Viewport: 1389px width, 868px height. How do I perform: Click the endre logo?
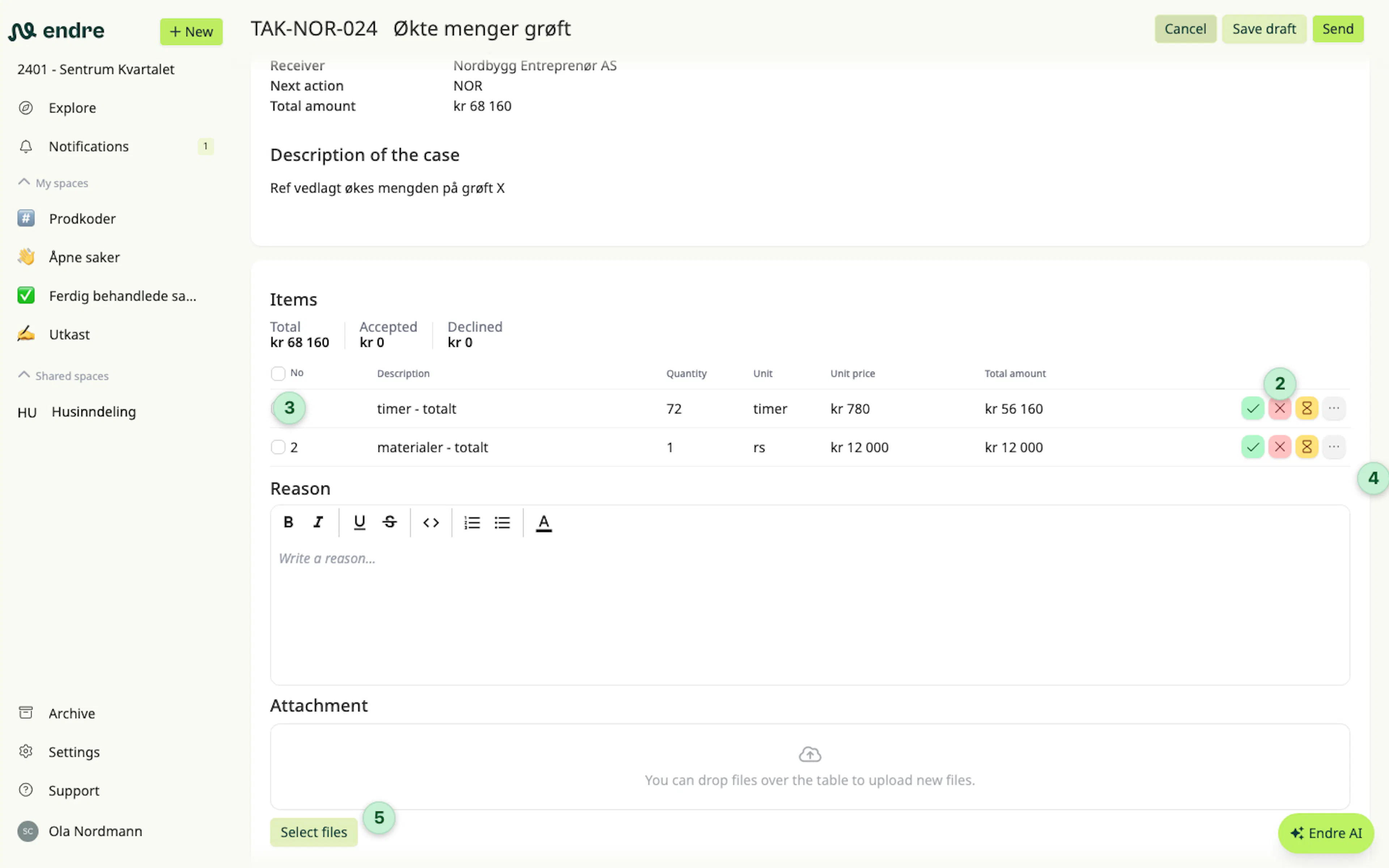pyautogui.click(x=56, y=30)
